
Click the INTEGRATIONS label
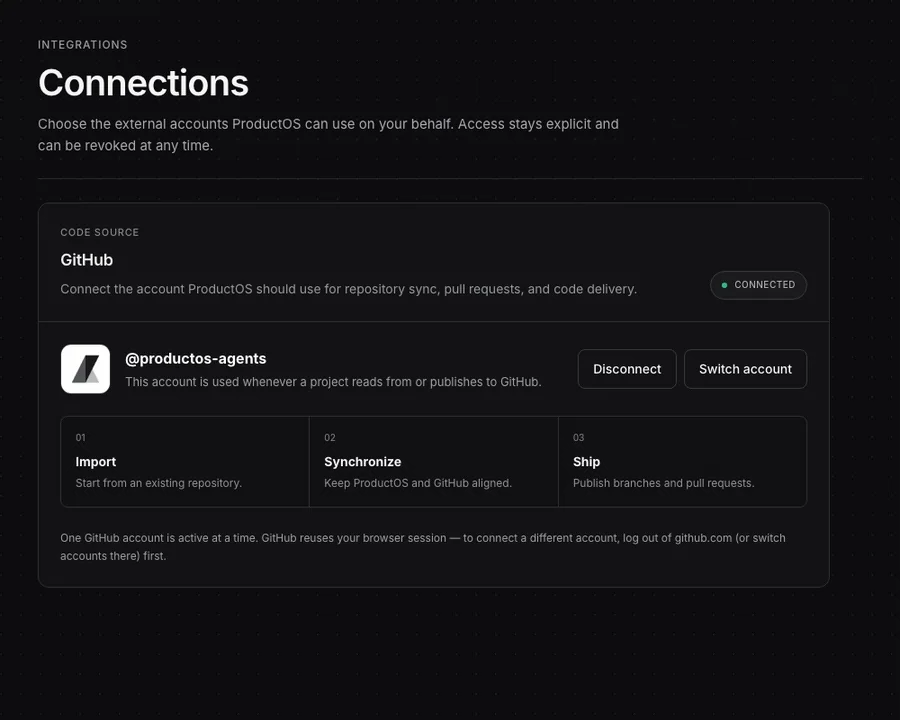tap(83, 45)
